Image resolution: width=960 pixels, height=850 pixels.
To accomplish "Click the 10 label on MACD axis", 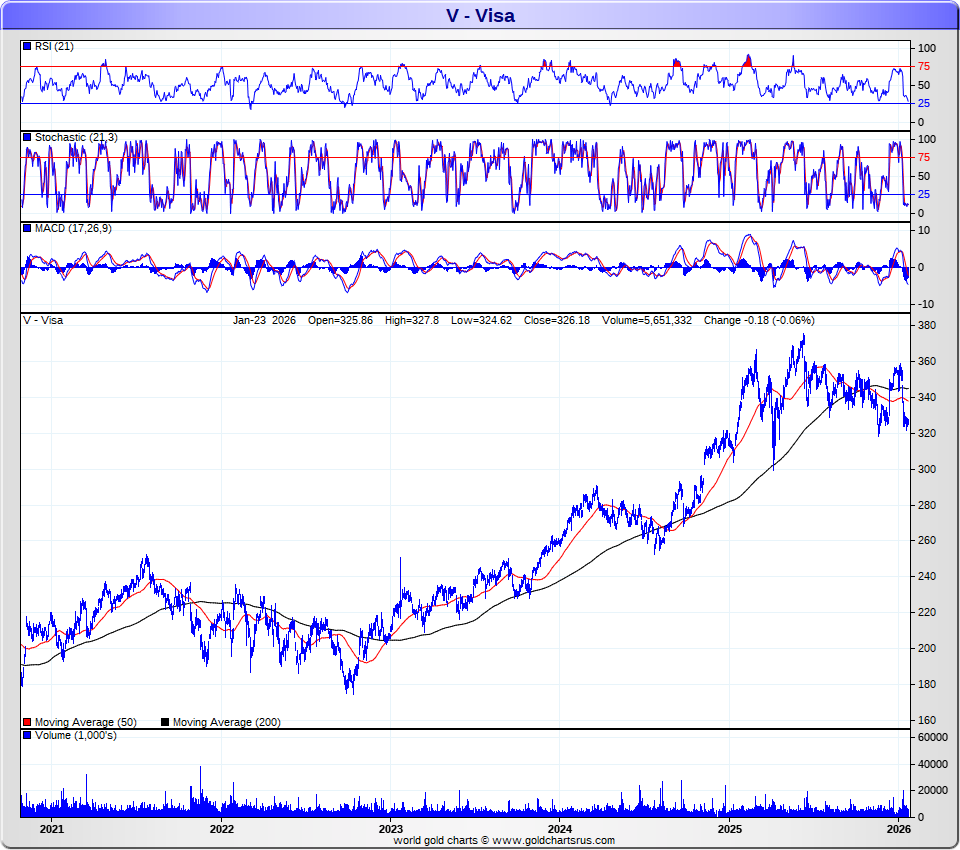I will pos(924,231).
